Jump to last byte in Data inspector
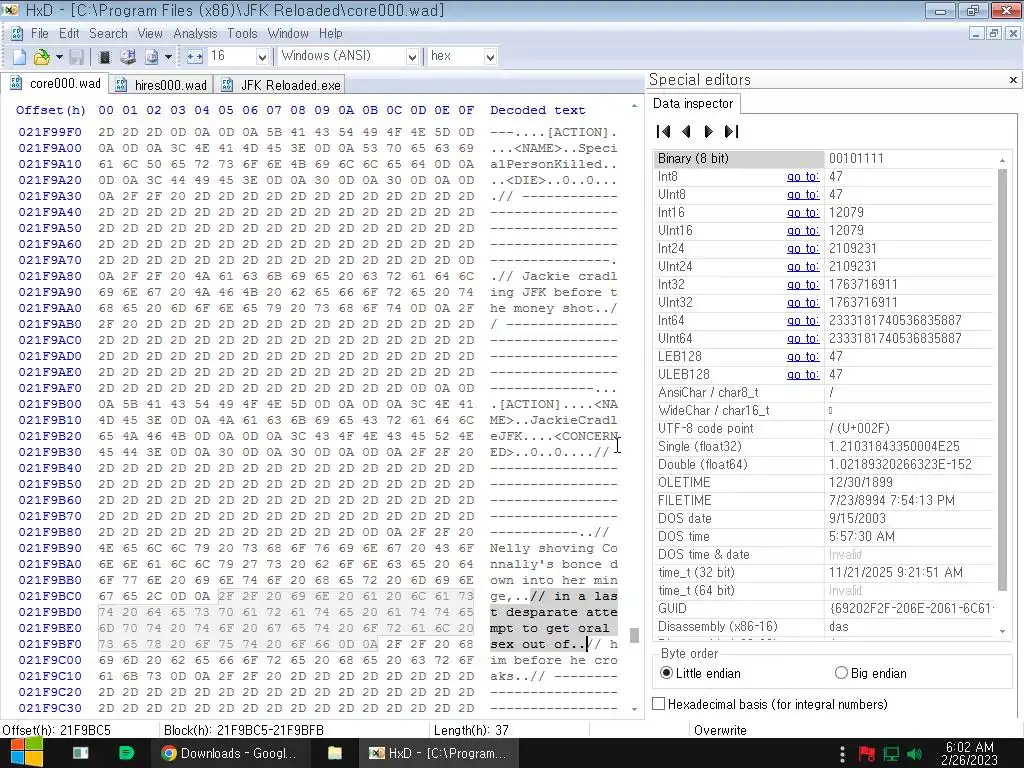The width and height of the screenshot is (1024, 768). pos(731,132)
